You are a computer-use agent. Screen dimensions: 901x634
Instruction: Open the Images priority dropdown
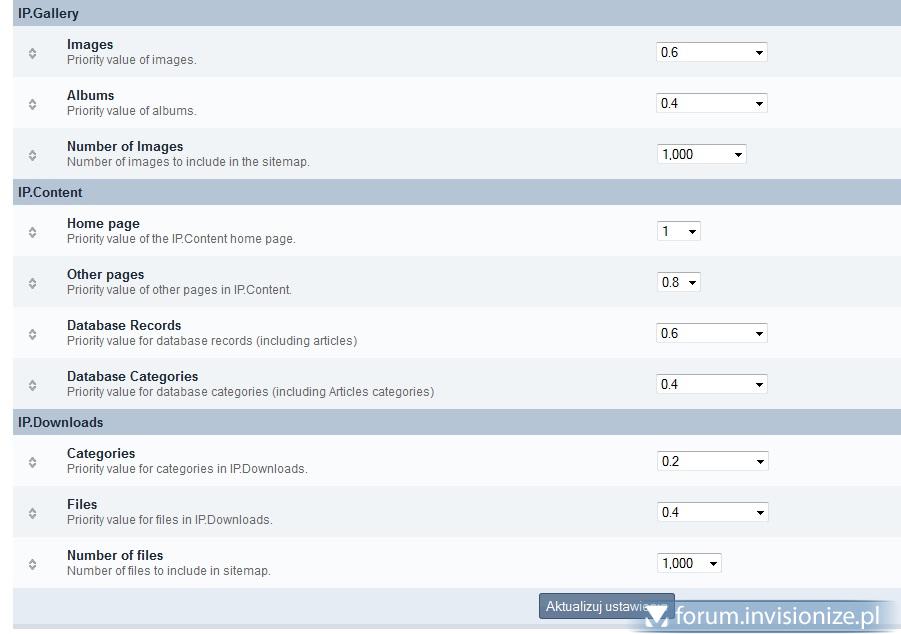(x=711, y=53)
